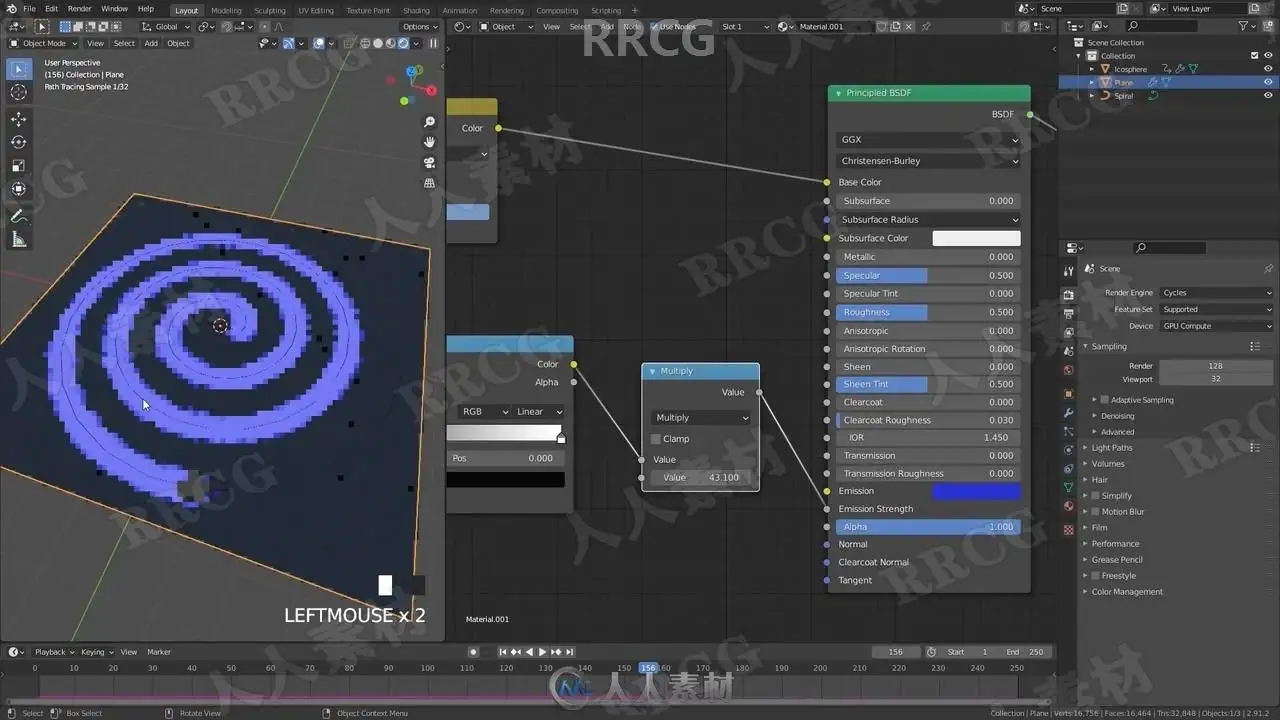
Task: Enable the Motion Blur checkbox
Action: point(1096,512)
